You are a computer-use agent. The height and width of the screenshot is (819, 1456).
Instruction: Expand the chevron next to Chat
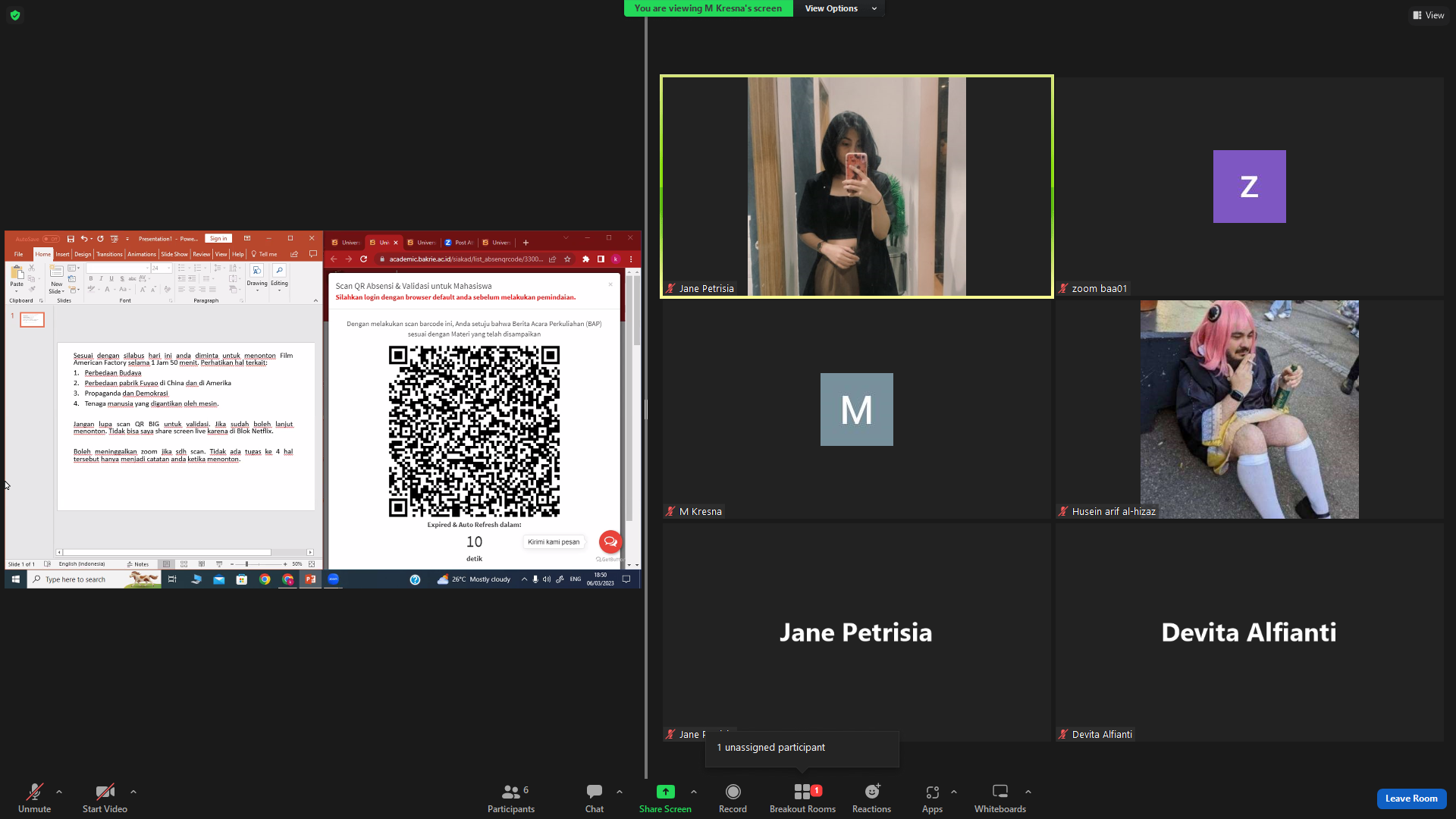pos(620,792)
